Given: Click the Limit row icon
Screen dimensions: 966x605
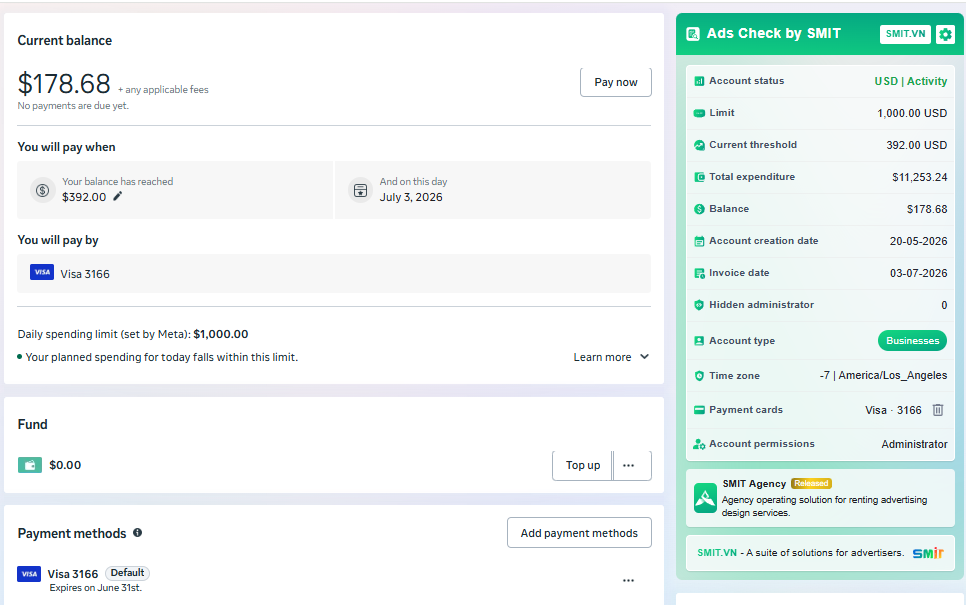Looking at the screenshot, I should pyautogui.click(x=699, y=113).
